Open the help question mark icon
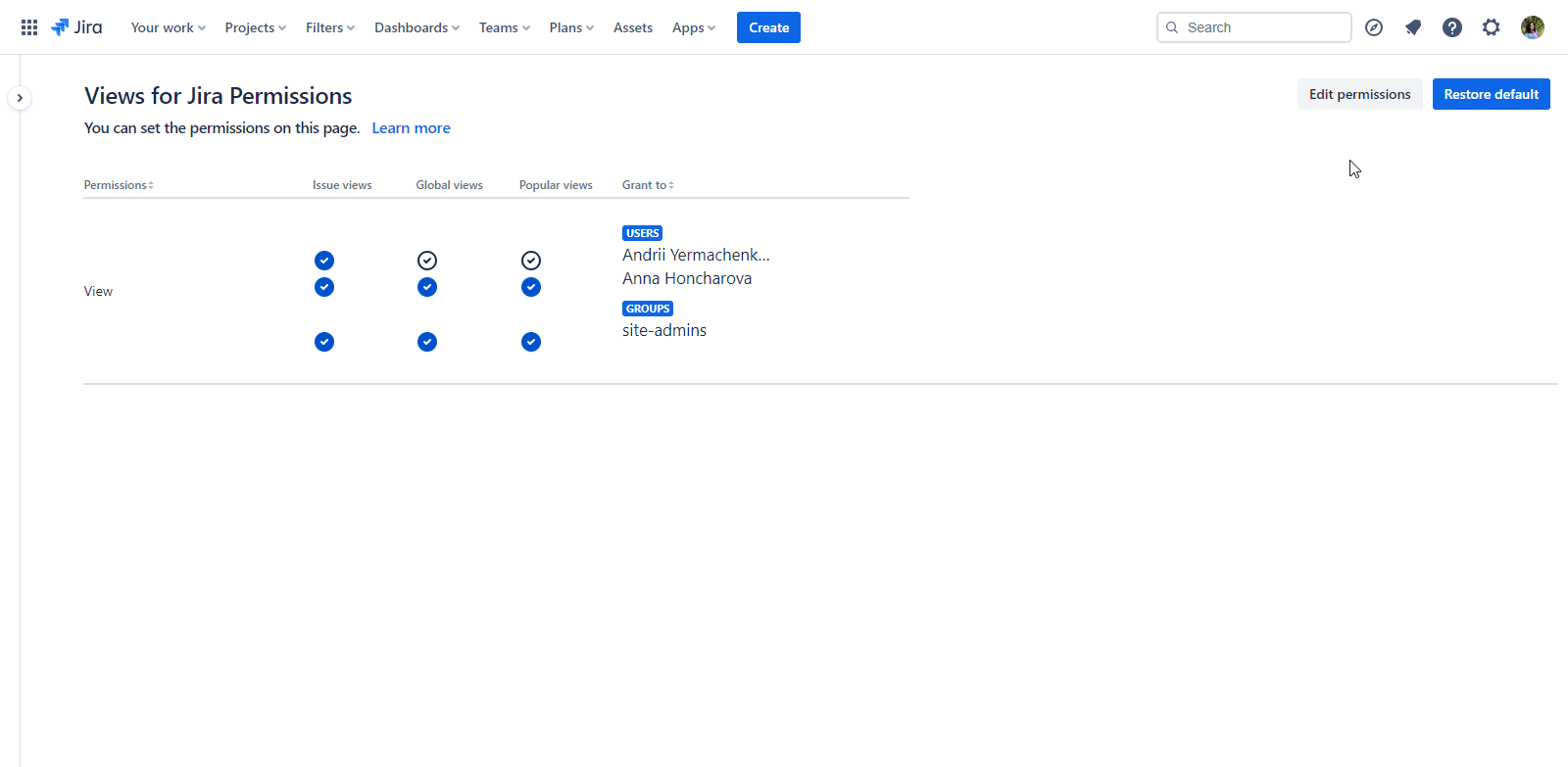 pos(1452,27)
